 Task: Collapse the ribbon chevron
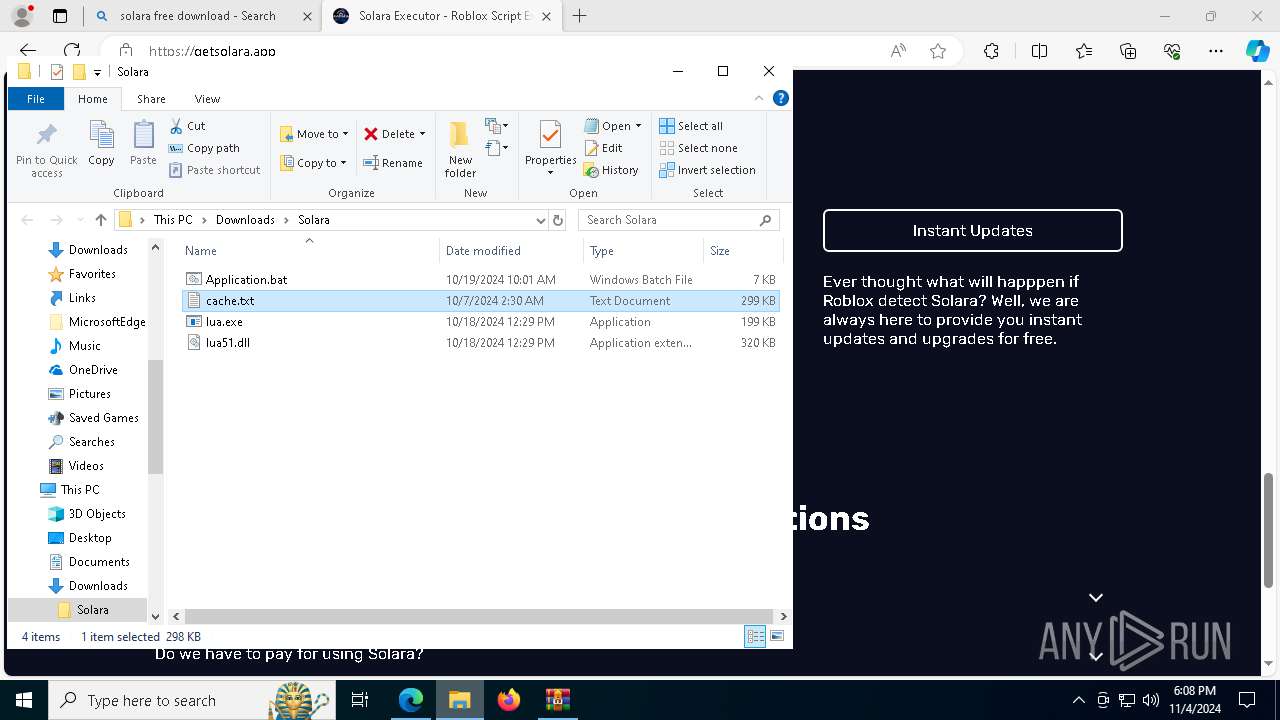[x=760, y=98]
